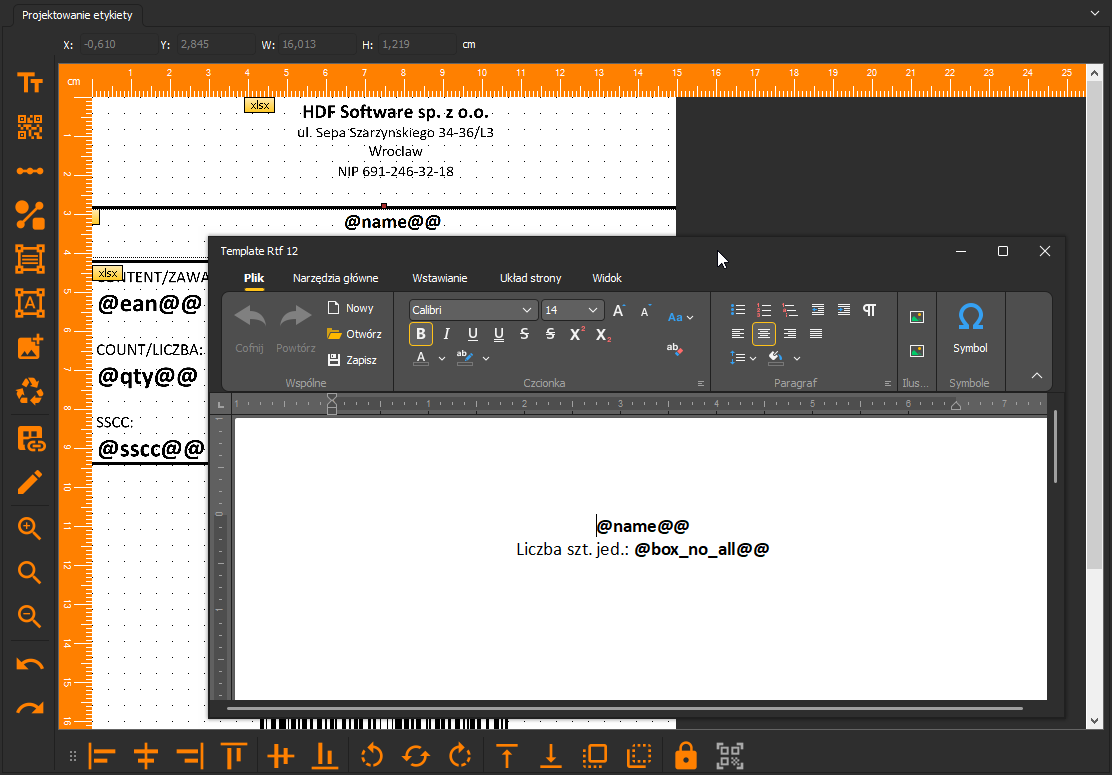Open the change case Aa dropdown
The image size is (1112, 775).
680,317
